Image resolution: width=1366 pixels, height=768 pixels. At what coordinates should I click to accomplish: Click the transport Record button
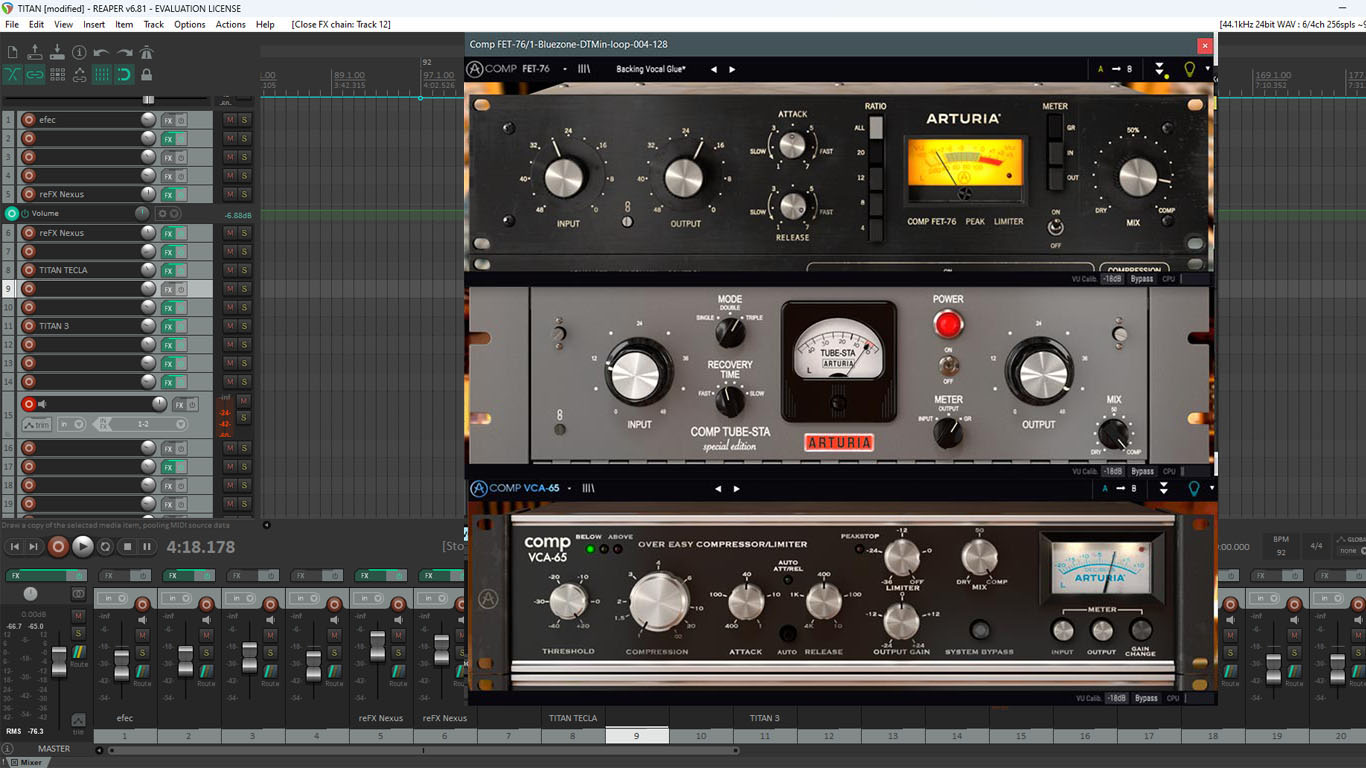point(59,547)
